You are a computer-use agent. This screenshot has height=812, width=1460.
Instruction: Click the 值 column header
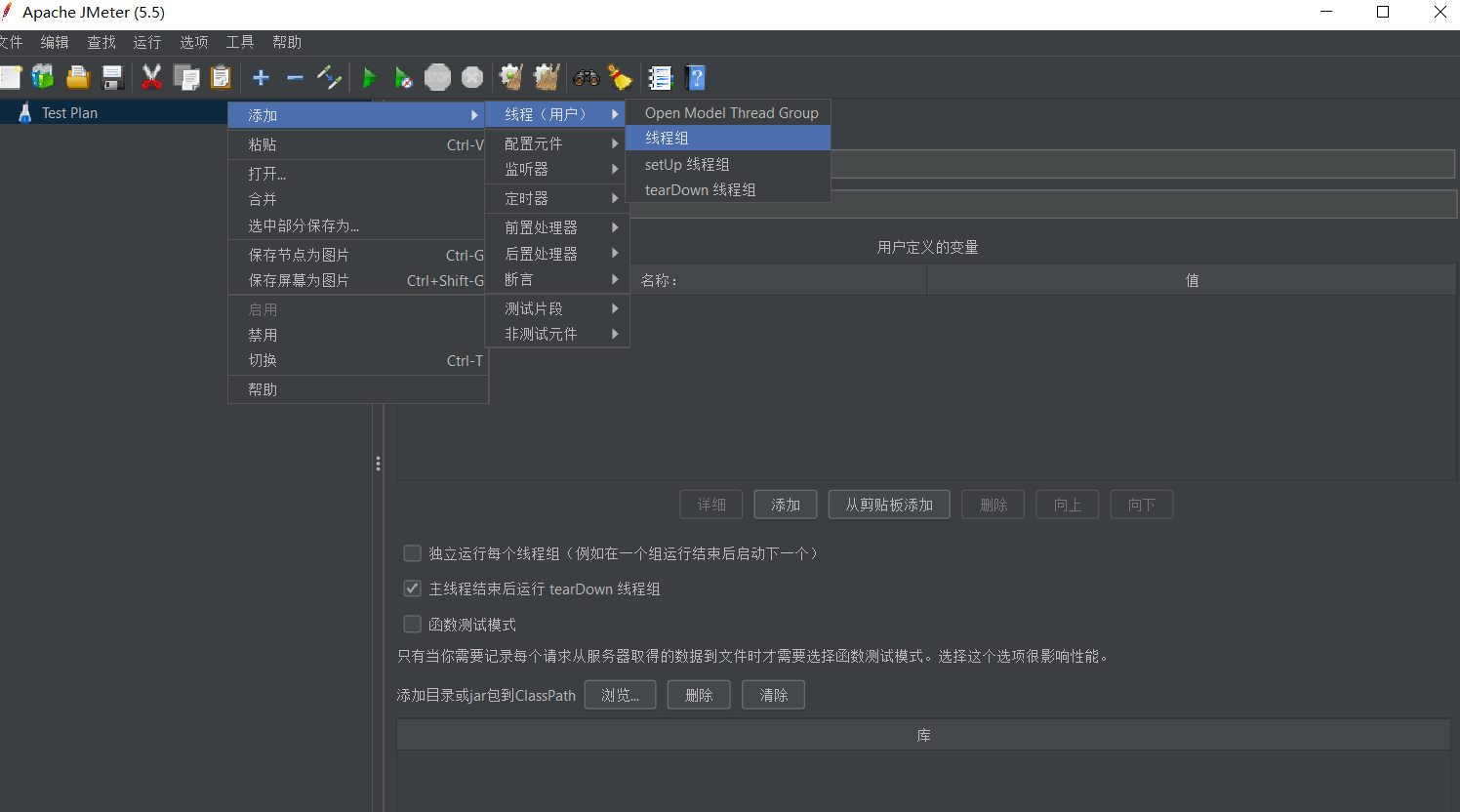coord(1191,280)
